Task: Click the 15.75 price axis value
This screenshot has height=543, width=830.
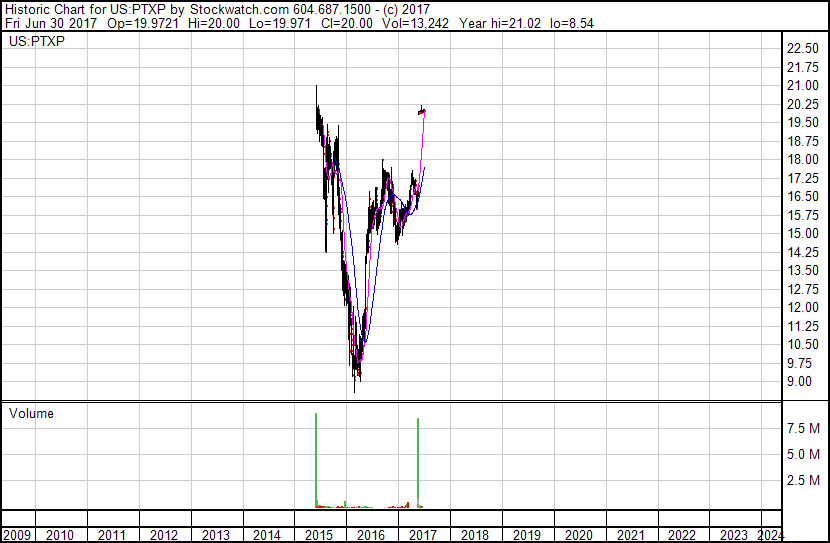Action: [x=803, y=215]
